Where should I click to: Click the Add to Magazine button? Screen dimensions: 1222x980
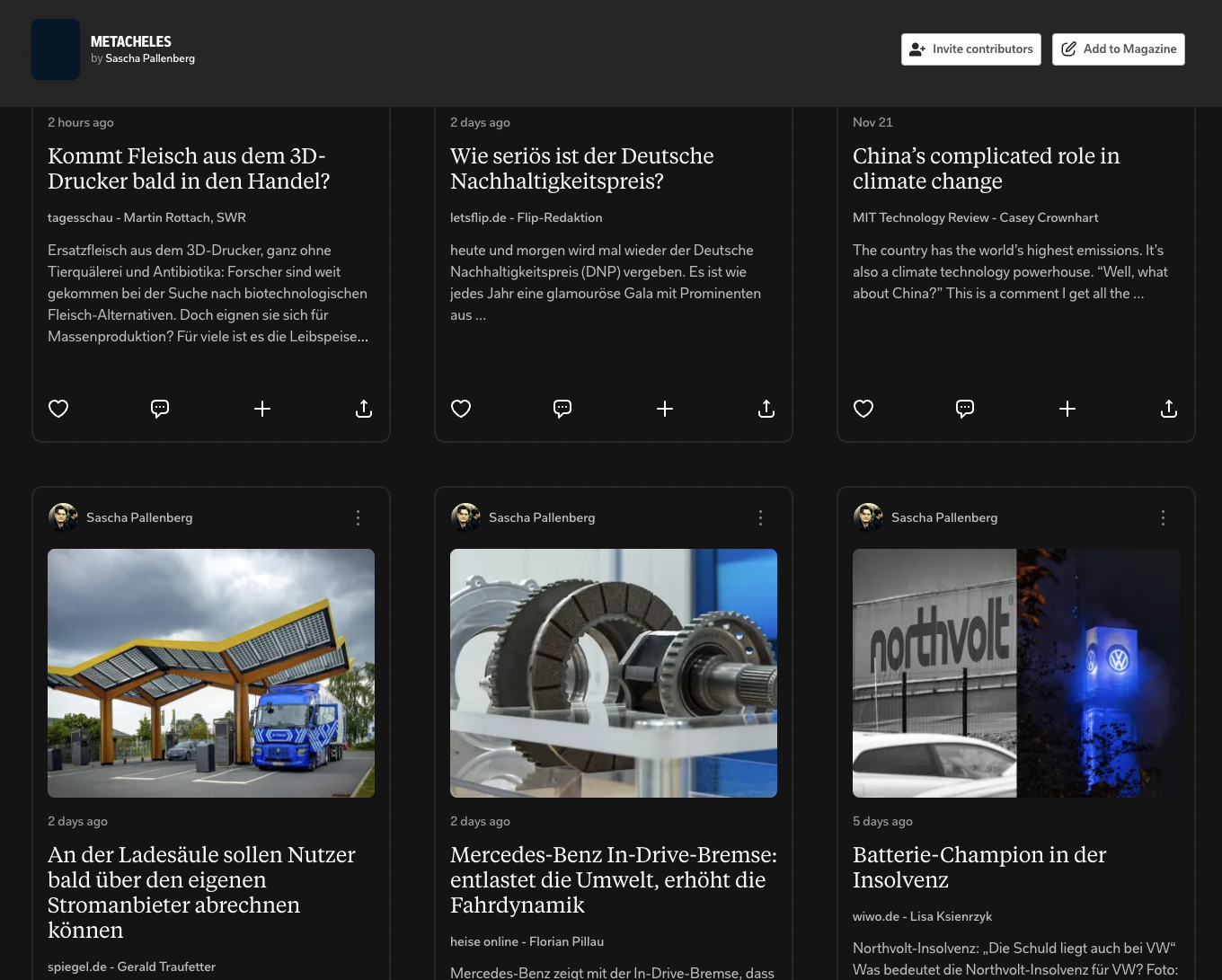1119,49
